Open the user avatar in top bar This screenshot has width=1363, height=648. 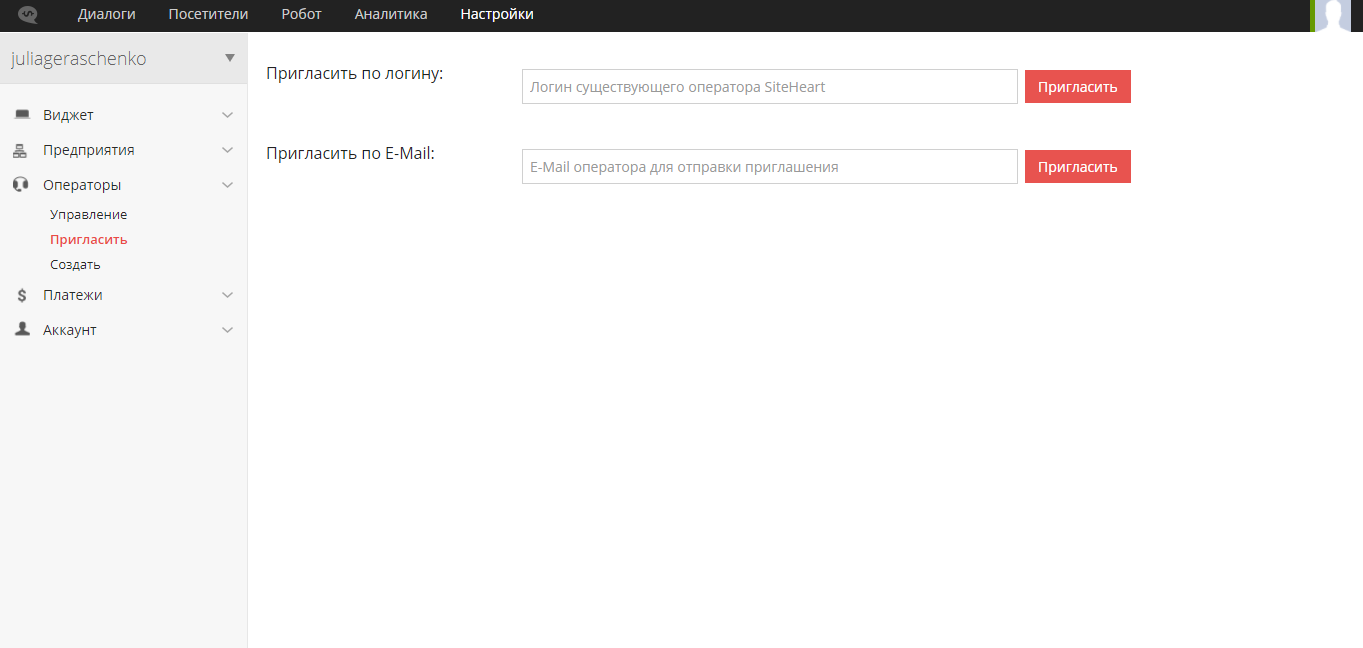(x=1333, y=15)
